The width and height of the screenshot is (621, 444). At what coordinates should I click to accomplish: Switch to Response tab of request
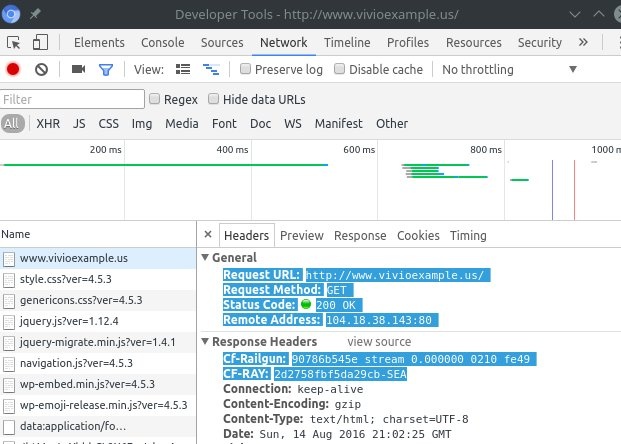click(360, 236)
